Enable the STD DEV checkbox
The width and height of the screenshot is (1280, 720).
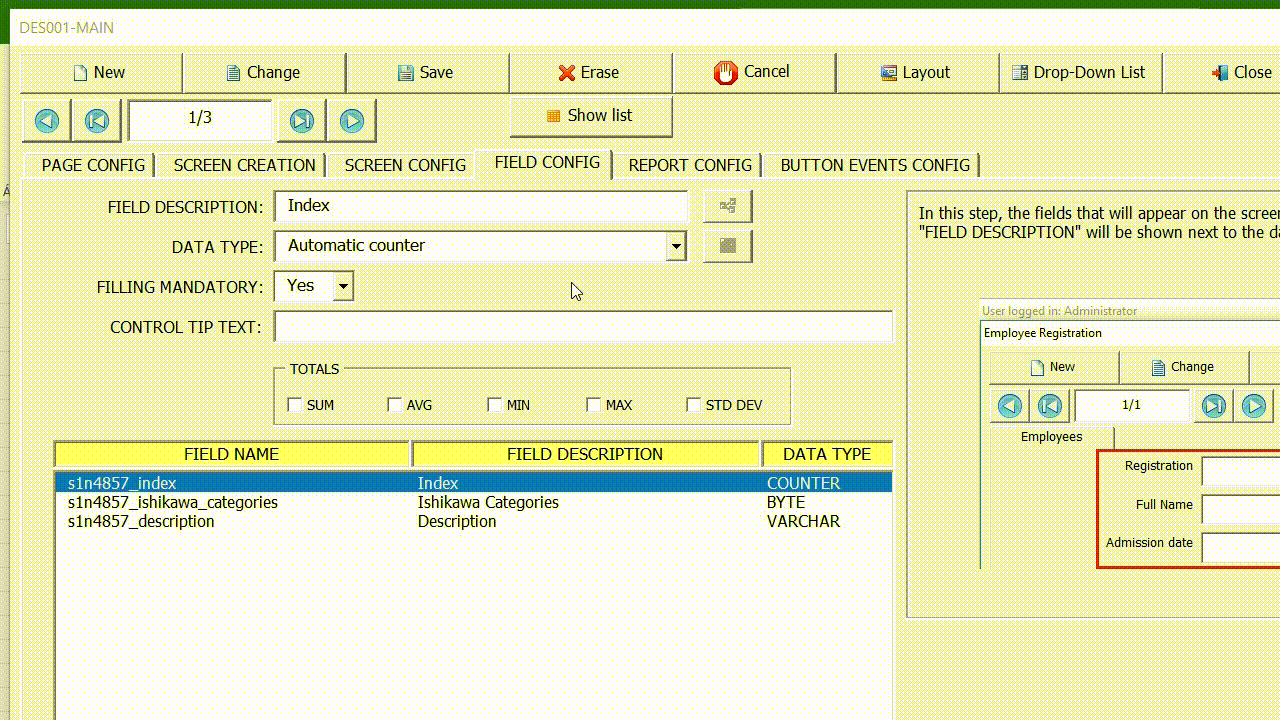pos(693,404)
